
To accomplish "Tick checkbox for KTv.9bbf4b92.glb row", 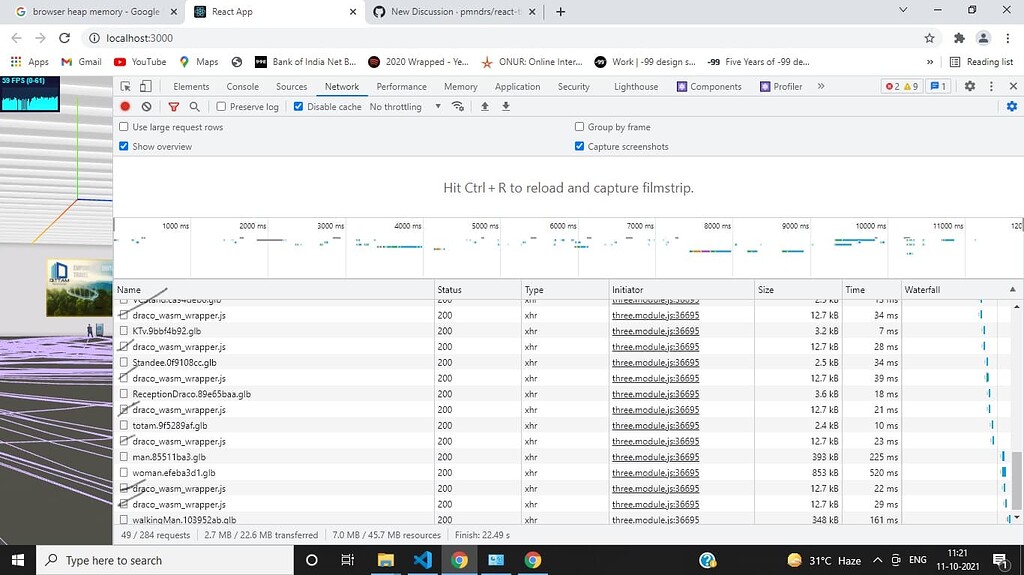I will (x=123, y=331).
